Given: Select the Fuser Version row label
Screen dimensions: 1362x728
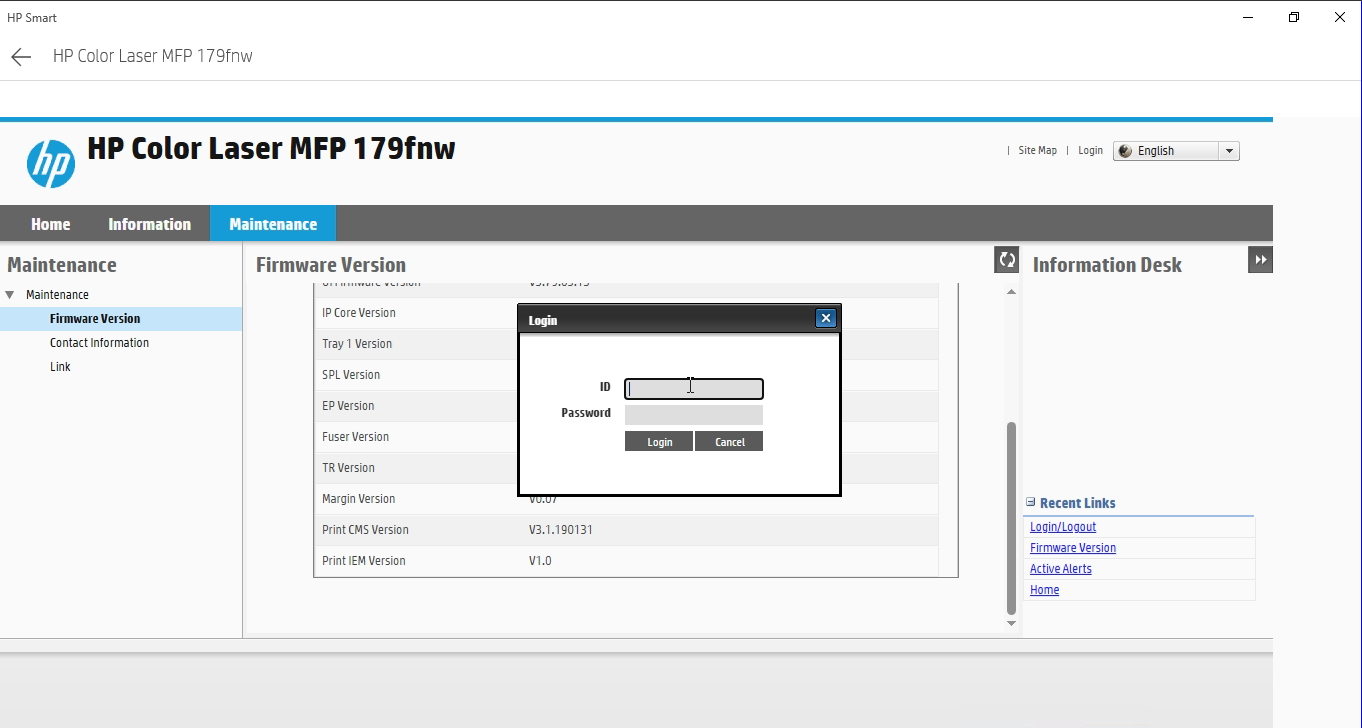Looking at the screenshot, I should tap(355, 437).
